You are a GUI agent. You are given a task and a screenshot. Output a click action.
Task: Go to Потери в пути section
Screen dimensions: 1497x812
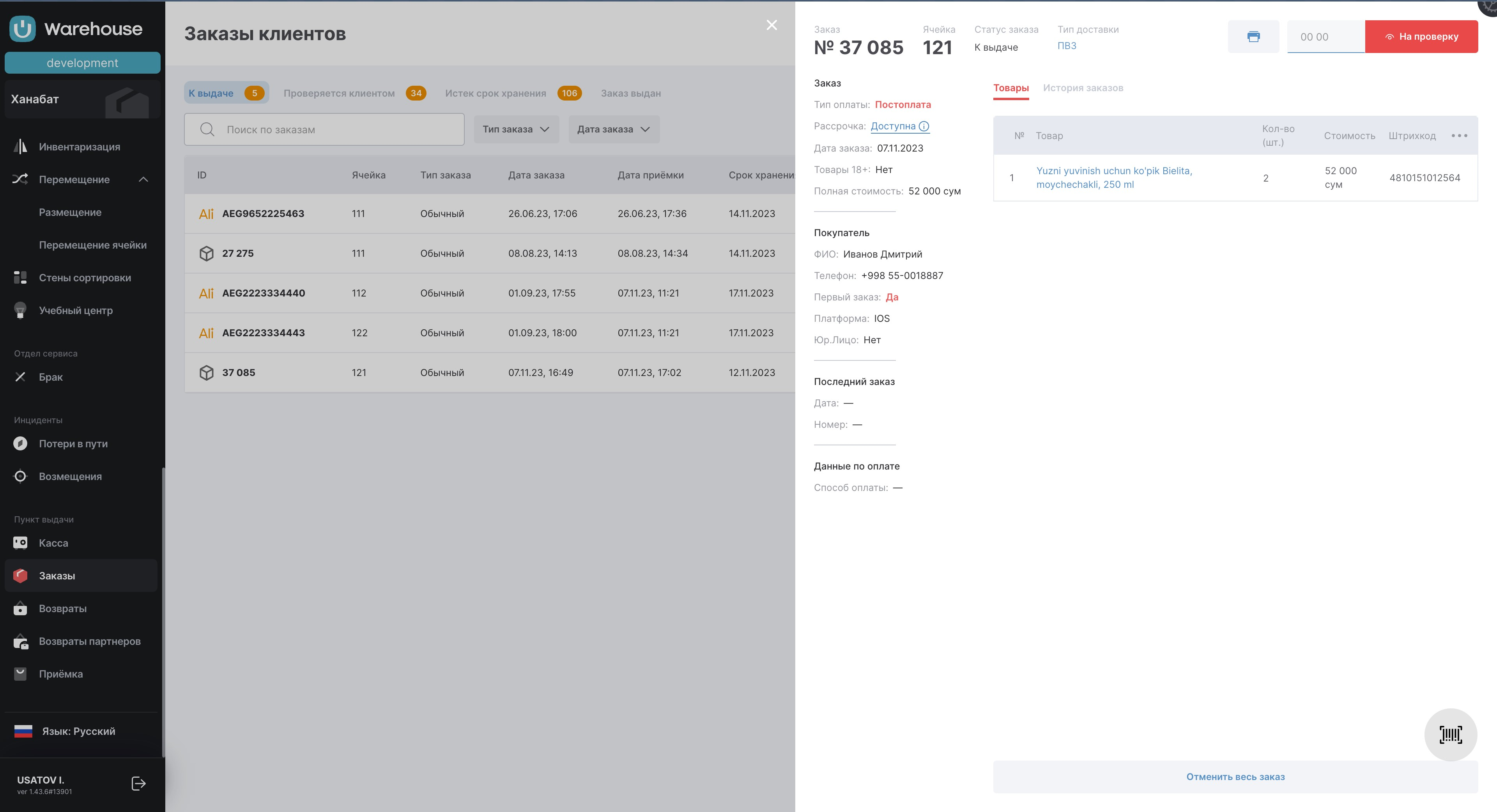click(73, 444)
